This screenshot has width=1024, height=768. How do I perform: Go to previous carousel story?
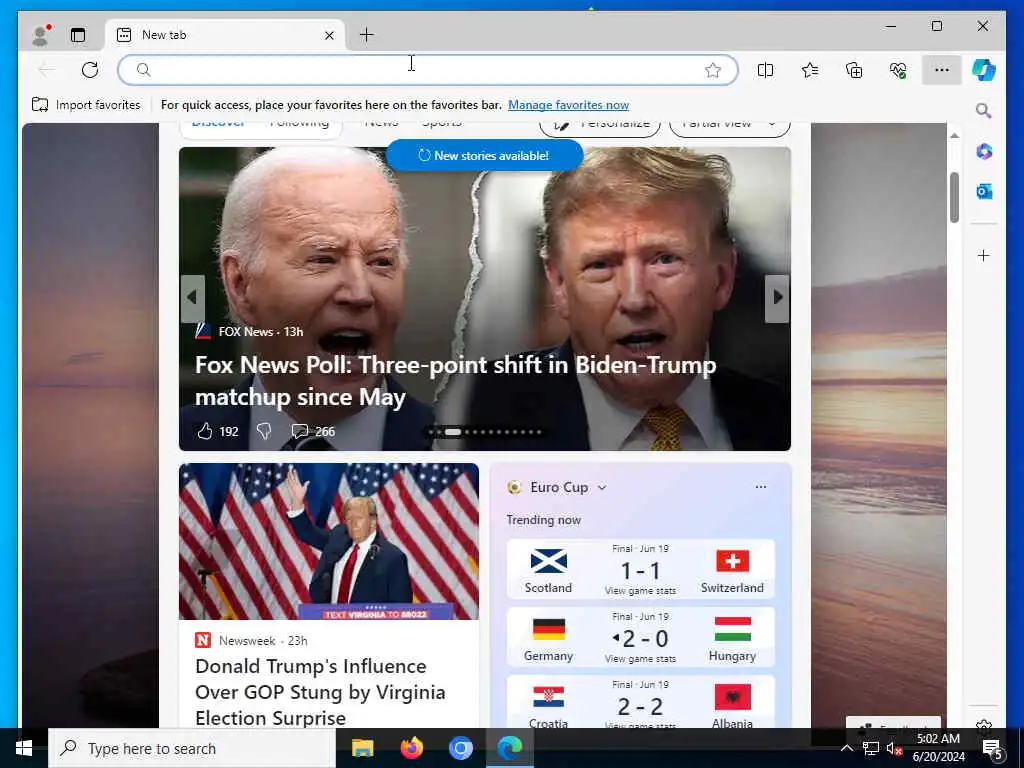click(192, 298)
